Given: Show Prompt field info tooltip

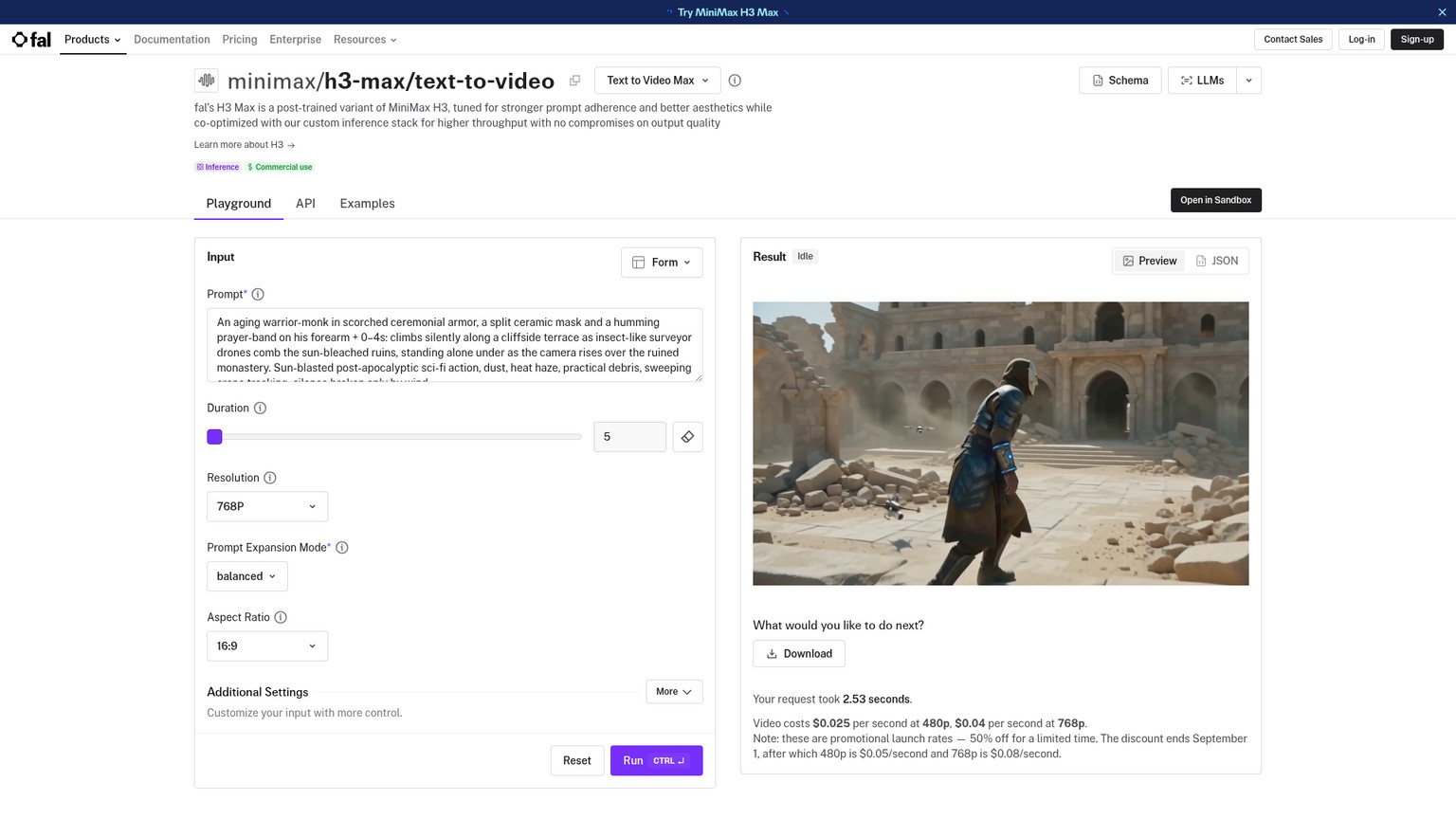Looking at the screenshot, I should (258, 295).
